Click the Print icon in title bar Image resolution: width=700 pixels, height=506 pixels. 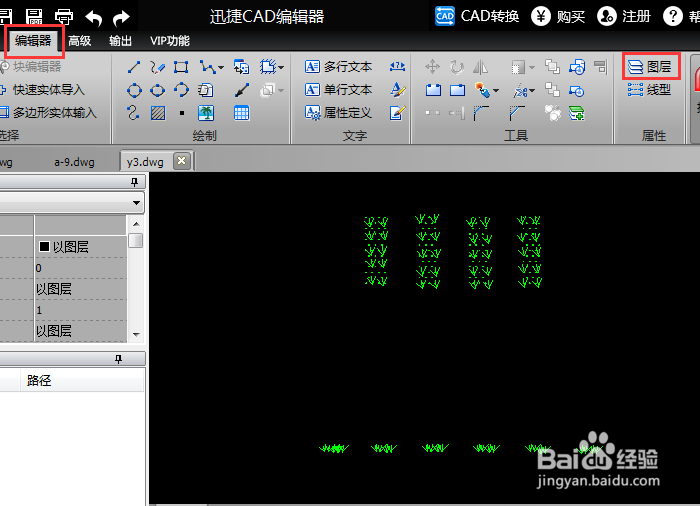(64, 17)
